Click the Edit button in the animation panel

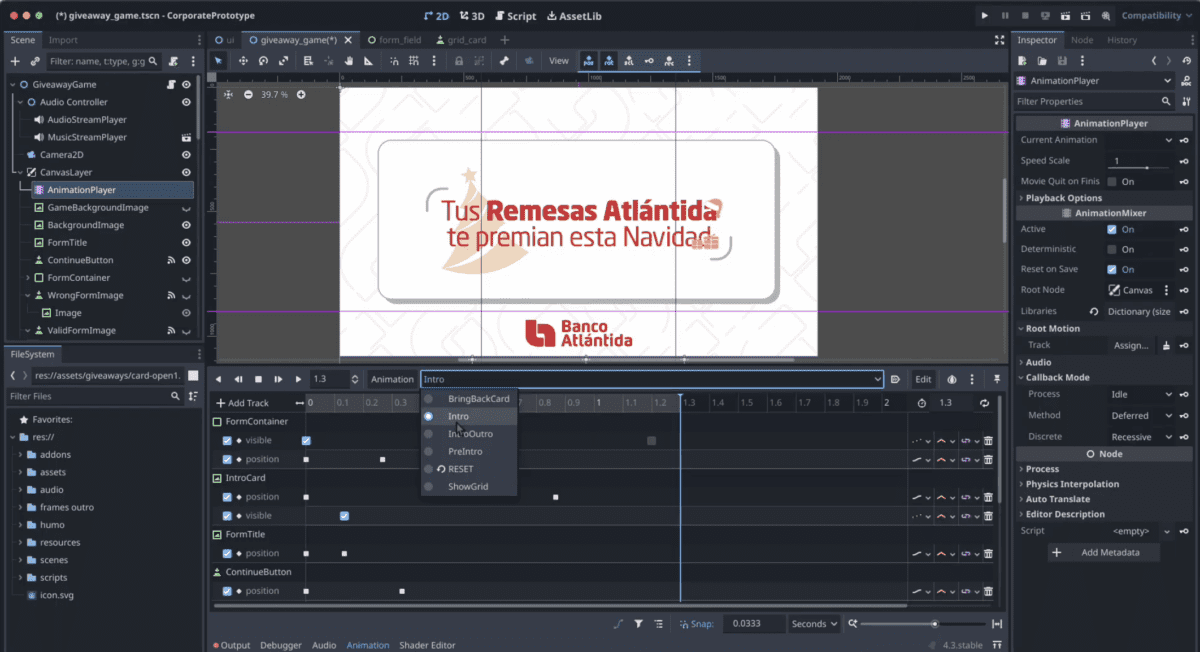[x=924, y=379]
